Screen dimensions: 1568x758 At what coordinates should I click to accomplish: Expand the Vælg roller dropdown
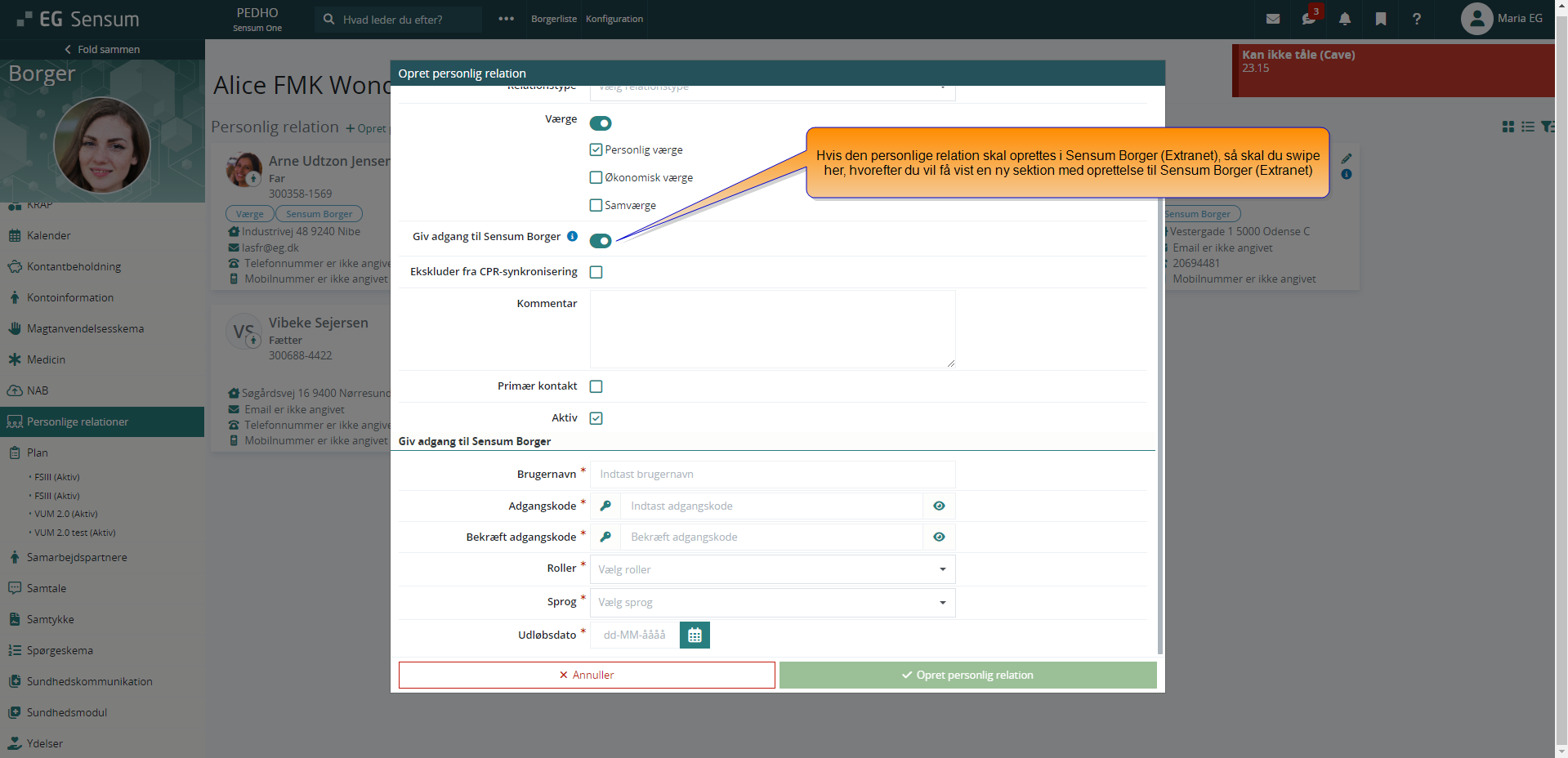[772, 569]
